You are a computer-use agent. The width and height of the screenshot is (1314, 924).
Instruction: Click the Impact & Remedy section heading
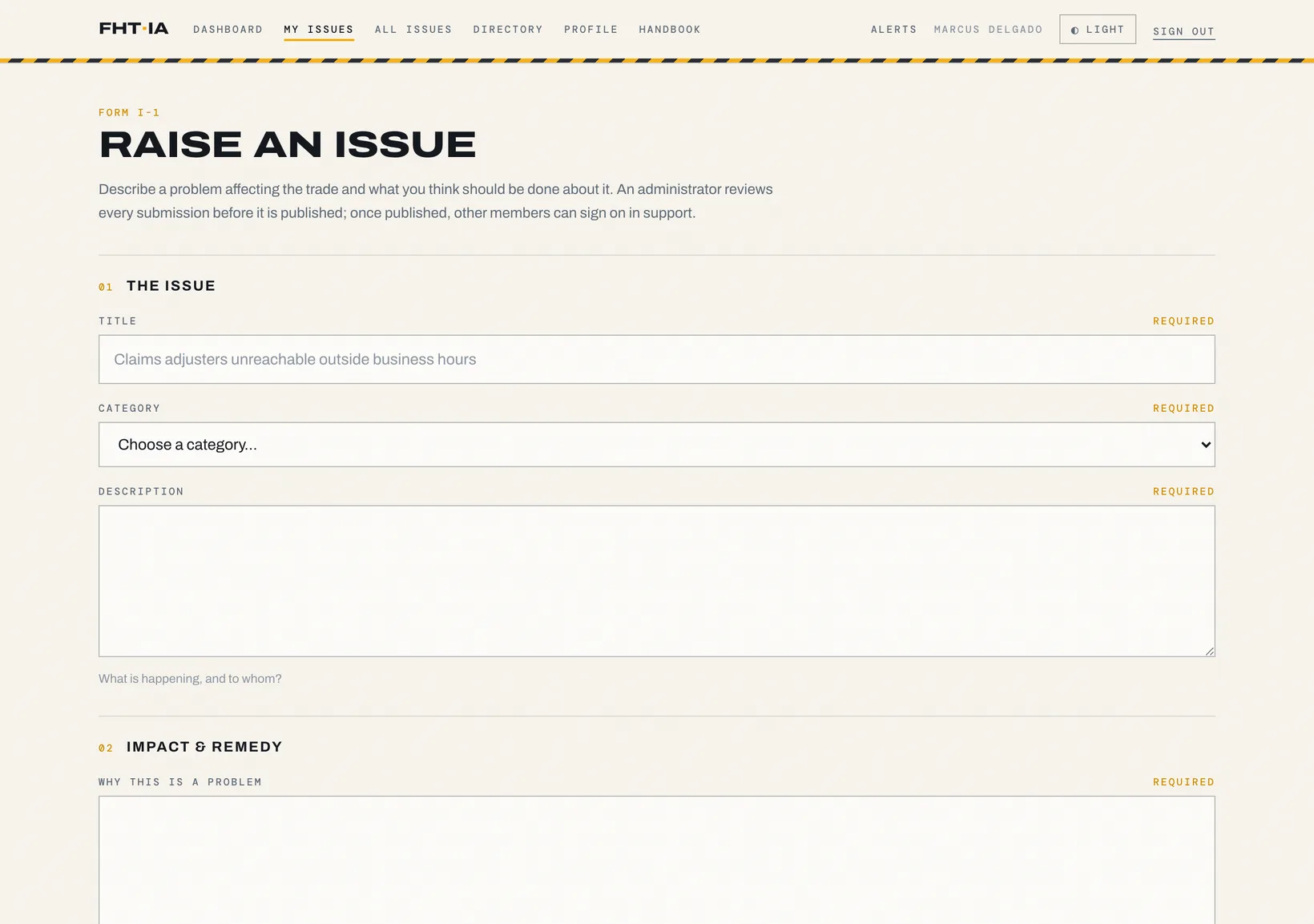click(204, 747)
